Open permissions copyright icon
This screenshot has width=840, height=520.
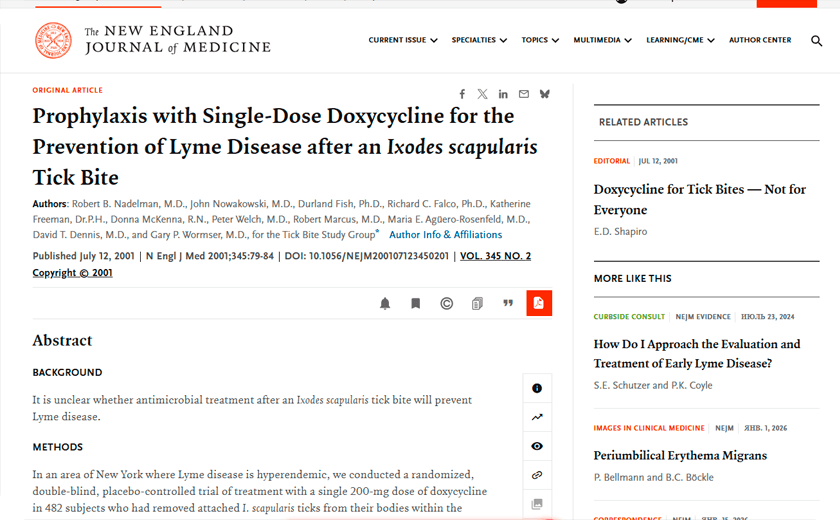pos(446,304)
